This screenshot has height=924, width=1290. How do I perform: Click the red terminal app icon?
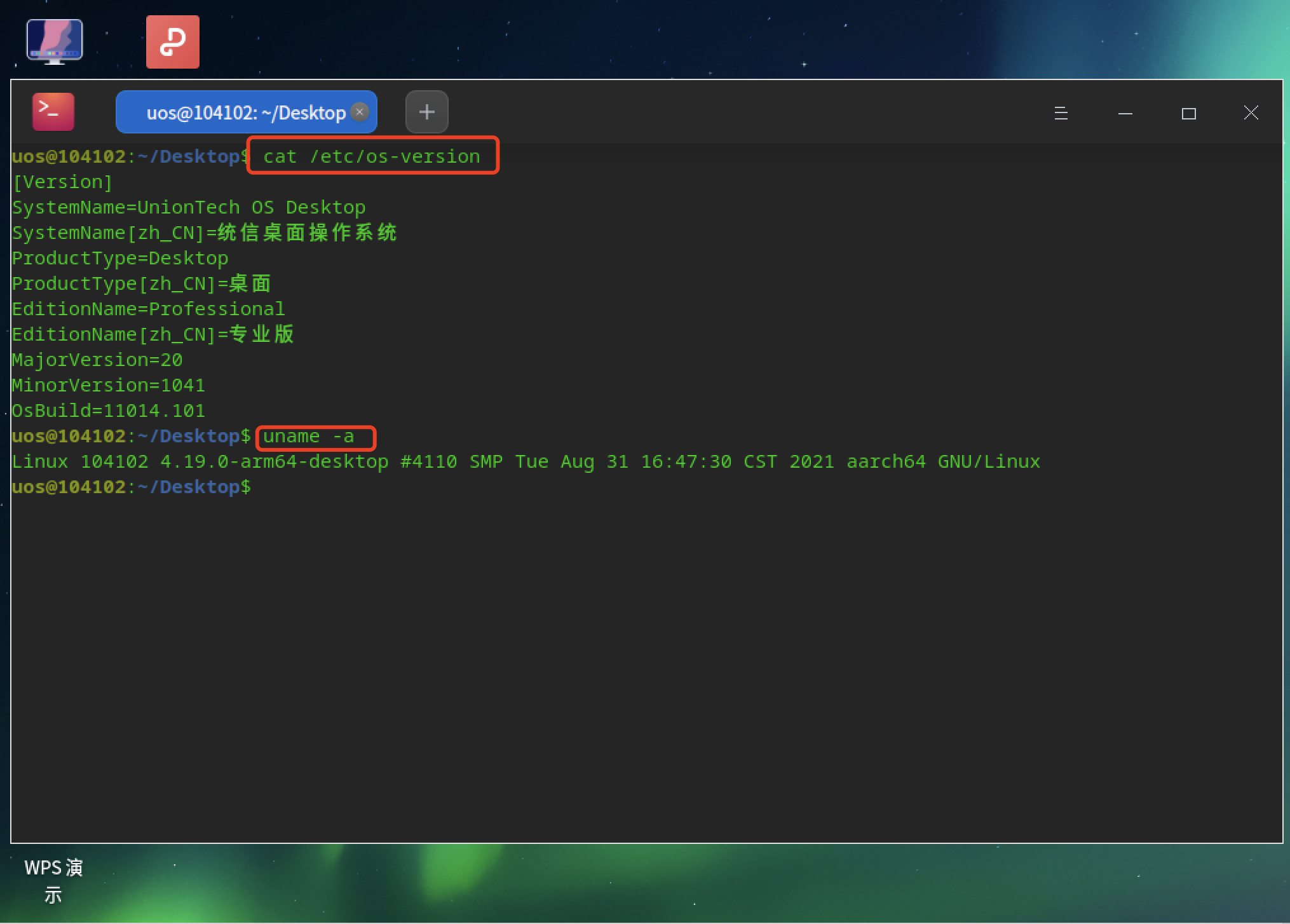(53, 112)
